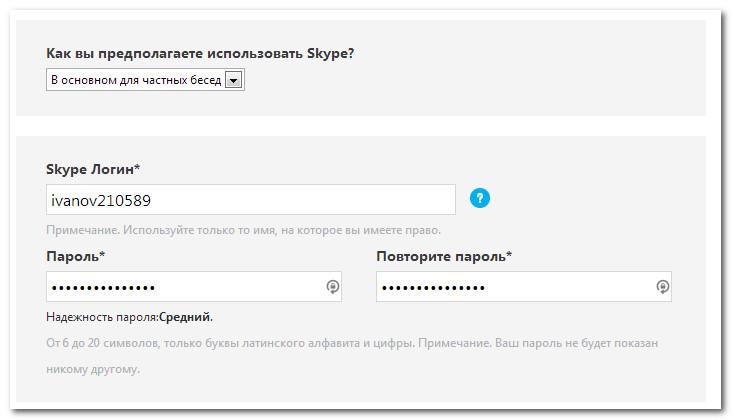Click the 'Пароль*' field label

coord(76,257)
